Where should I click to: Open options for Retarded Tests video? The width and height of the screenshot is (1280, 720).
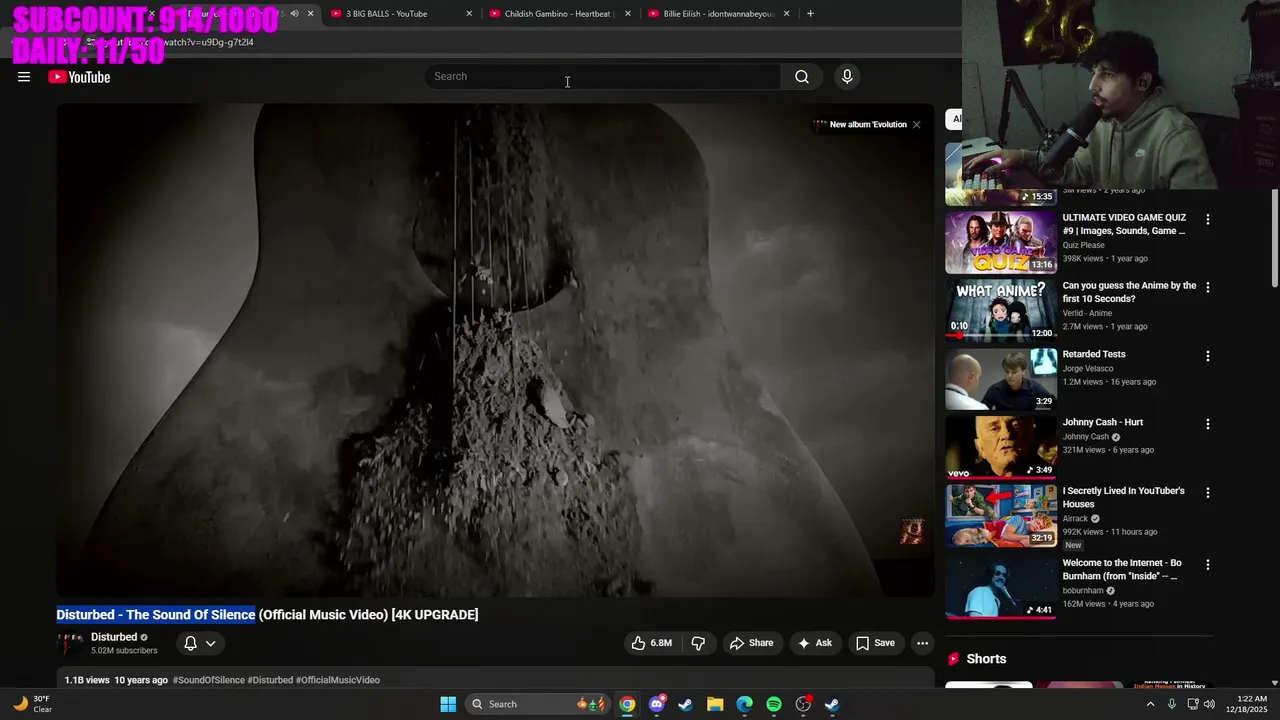[x=1207, y=356]
